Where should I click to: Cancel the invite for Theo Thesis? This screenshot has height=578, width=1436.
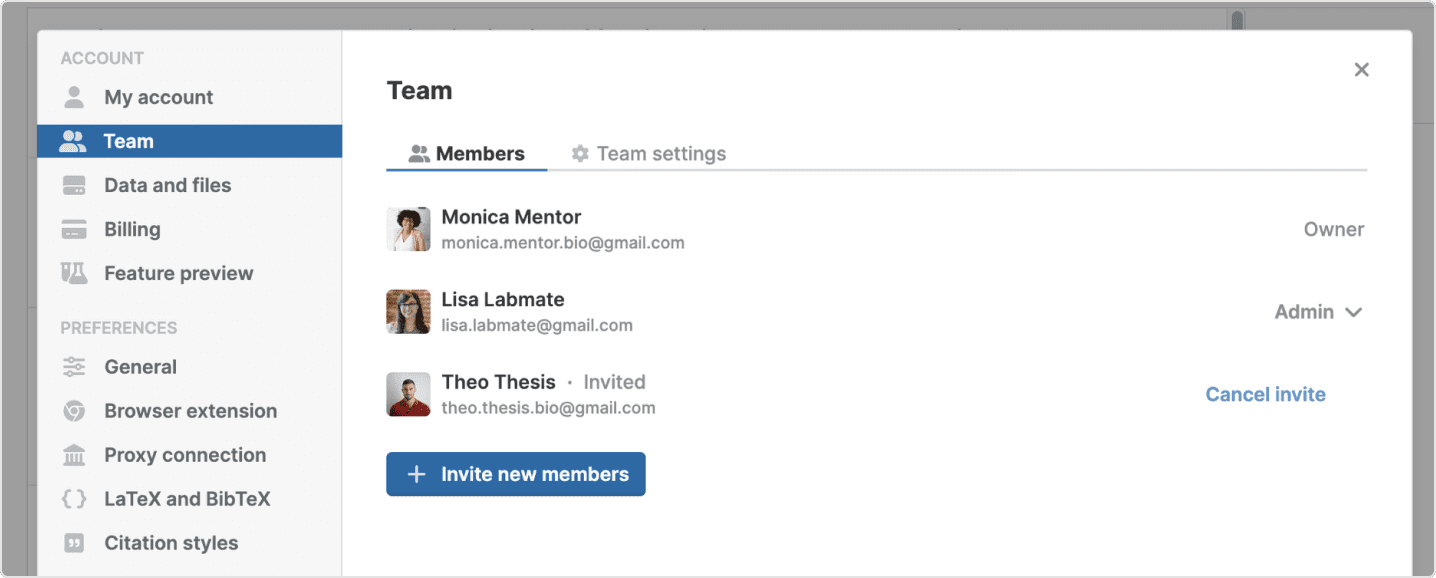click(x=1265, y=394)
